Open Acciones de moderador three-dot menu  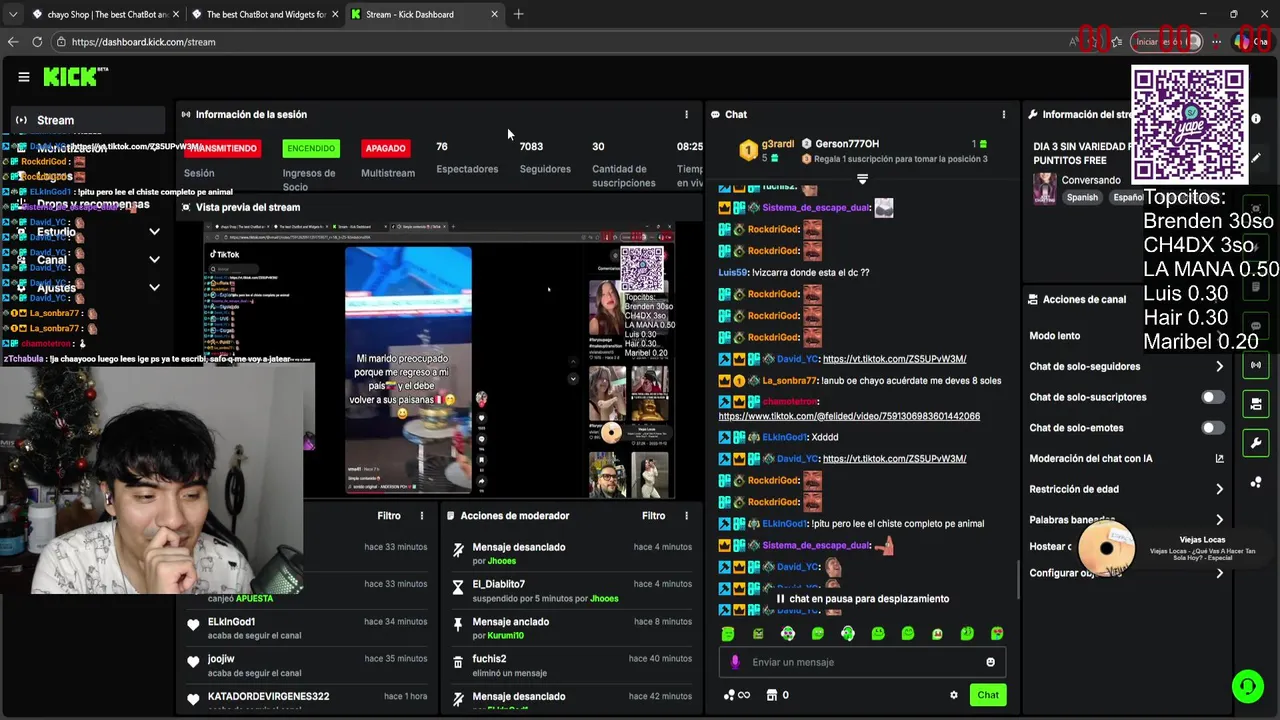pyautogui.click(x=686, y=516)
